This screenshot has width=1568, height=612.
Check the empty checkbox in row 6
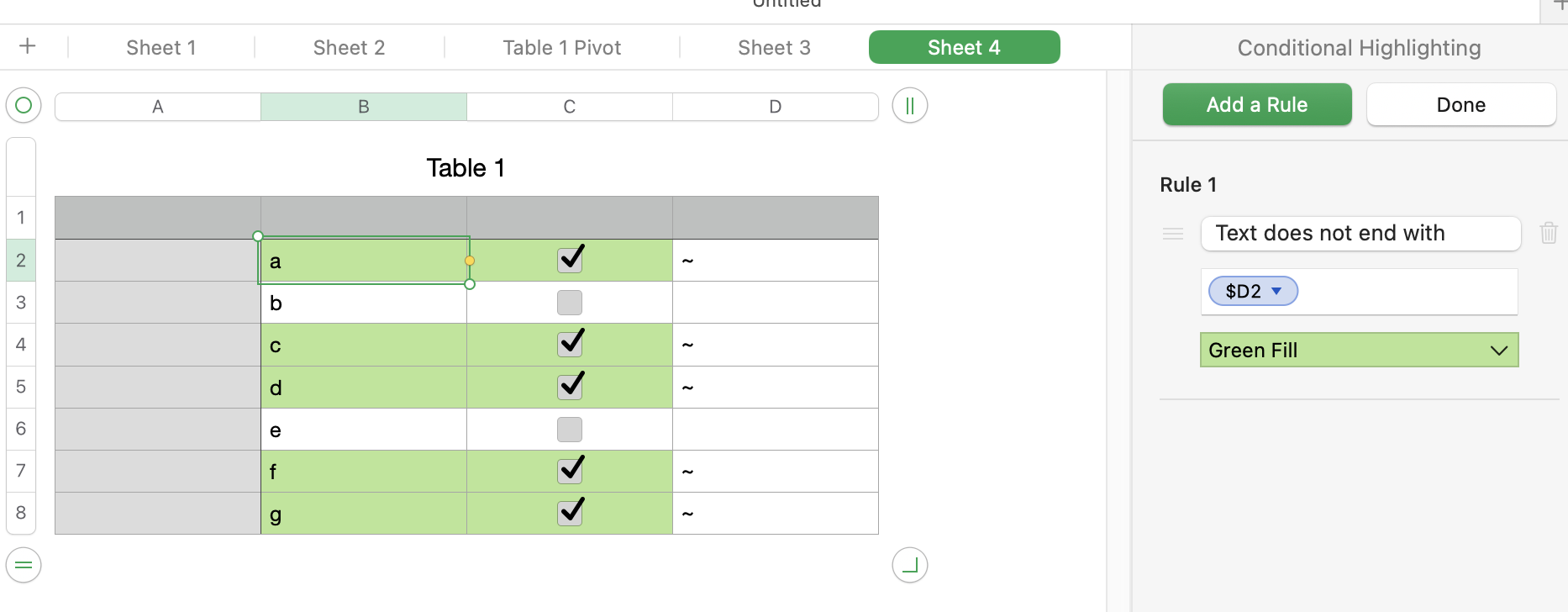pos(570,430)
